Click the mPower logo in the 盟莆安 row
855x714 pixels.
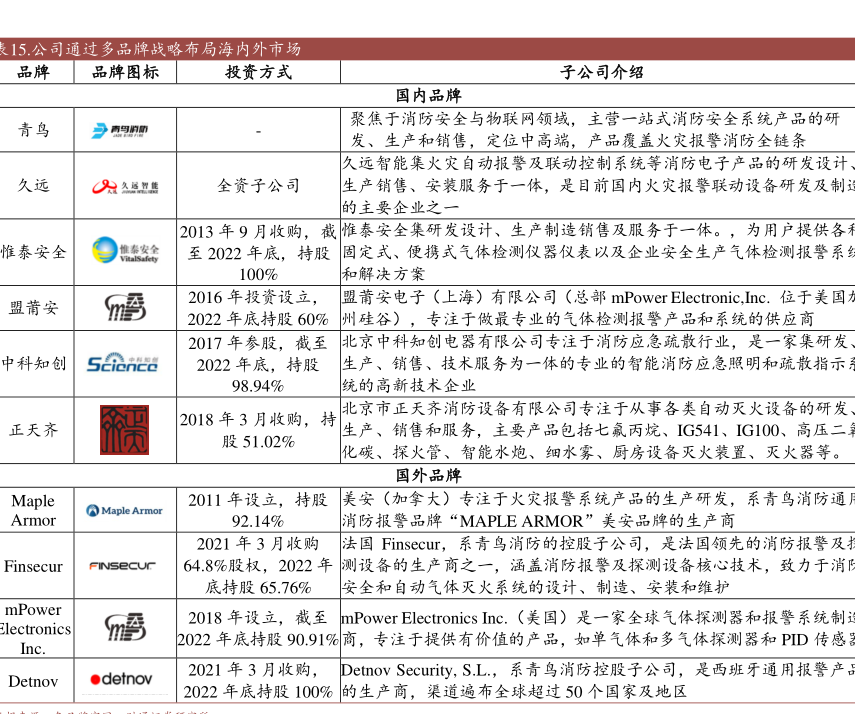click(x=125, y=307)
